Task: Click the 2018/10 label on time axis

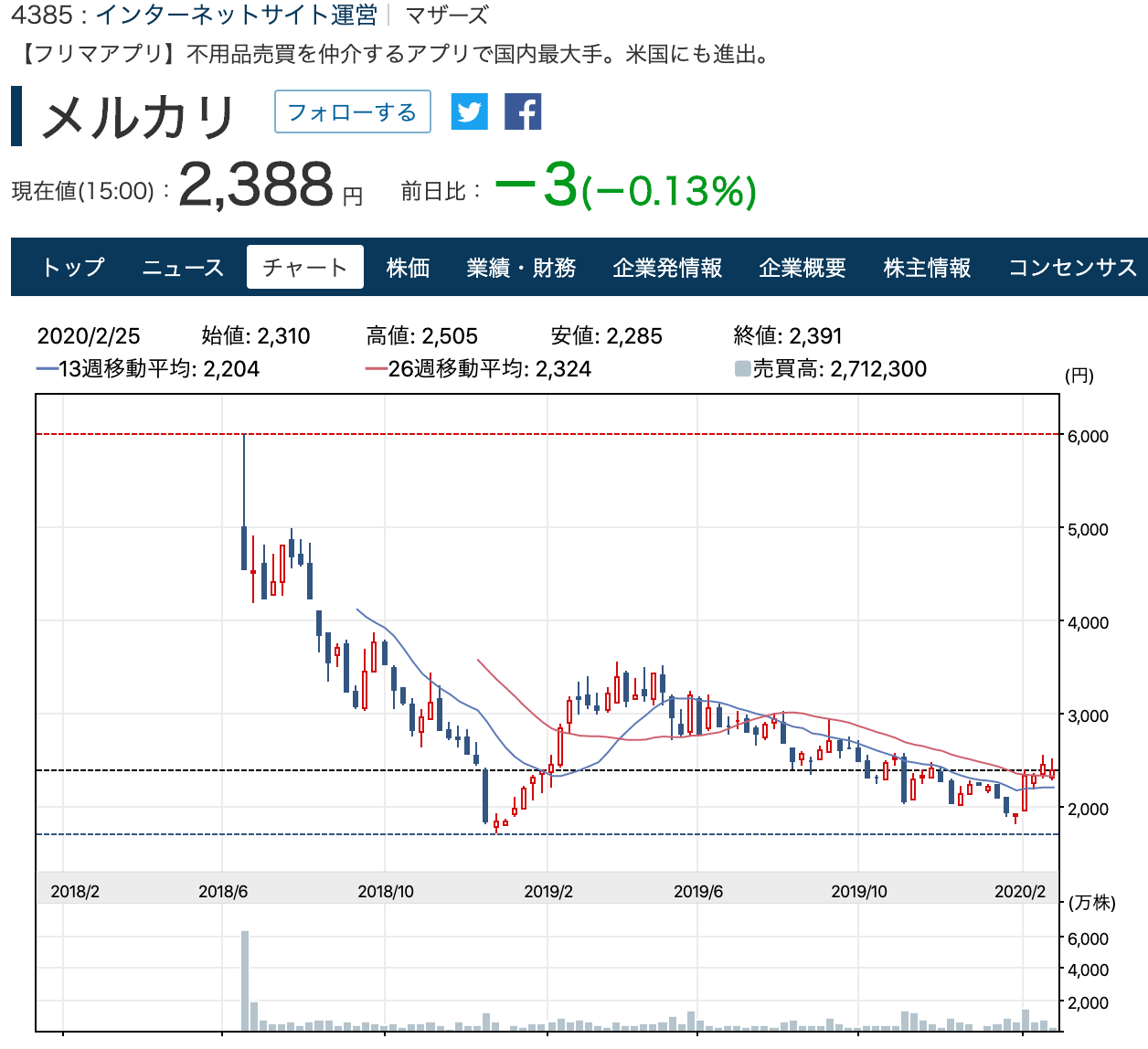Action: tap(386, 891)
